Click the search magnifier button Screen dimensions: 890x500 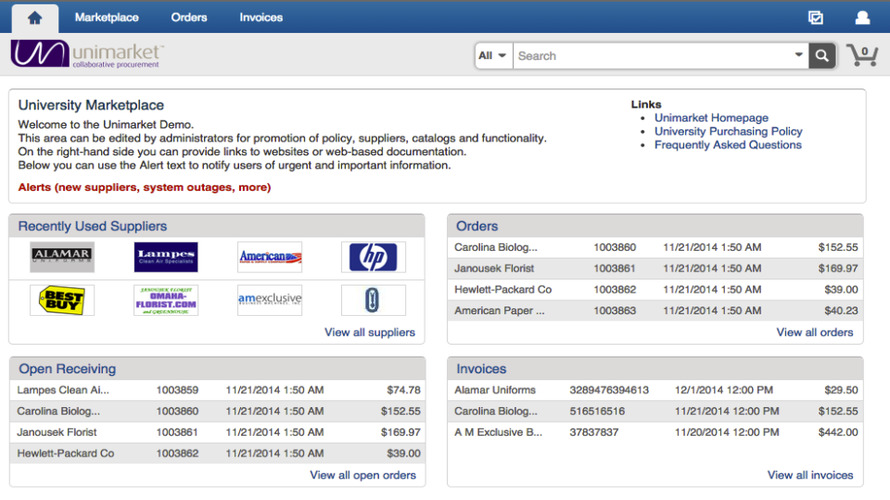point(822,56)
